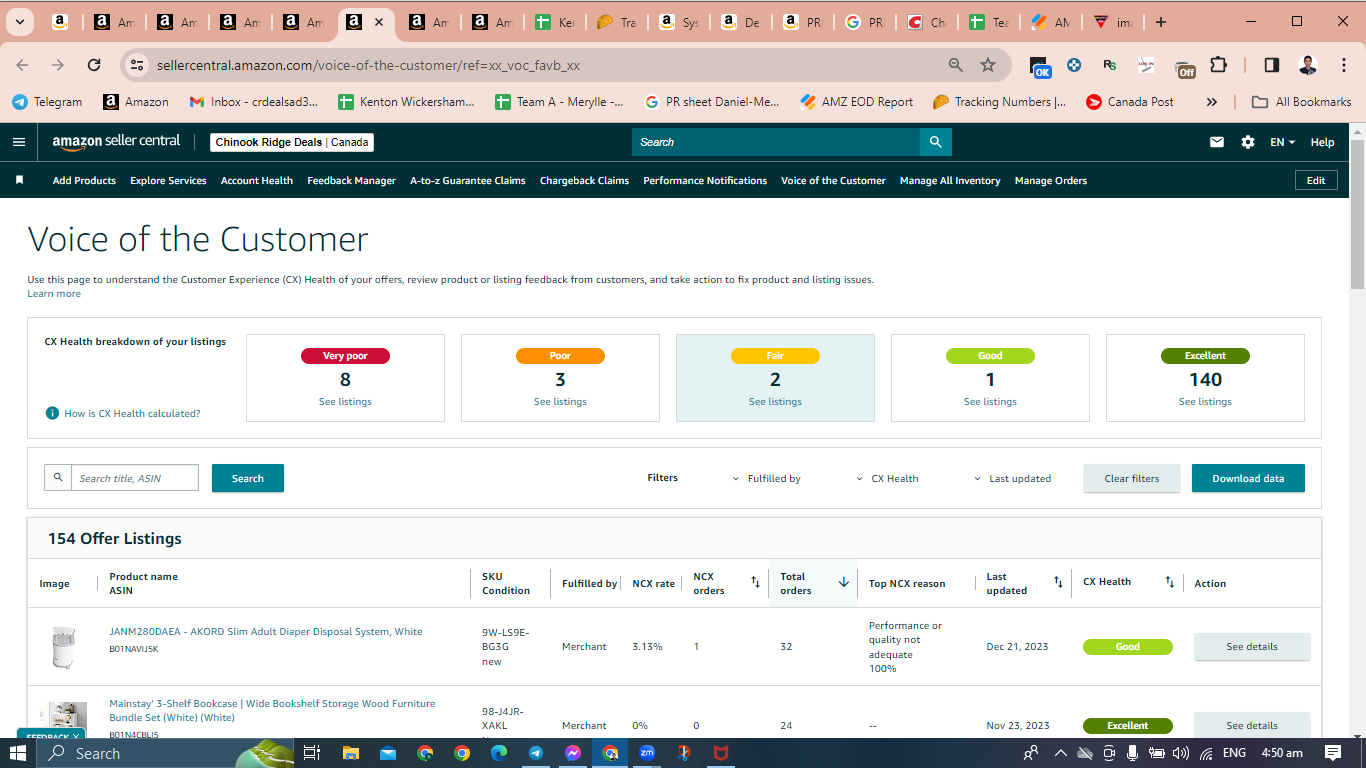Open the Windows notification center icon
This screenshot has width=1366, height=768.
pyautogui.click(x=1333, y=753)
